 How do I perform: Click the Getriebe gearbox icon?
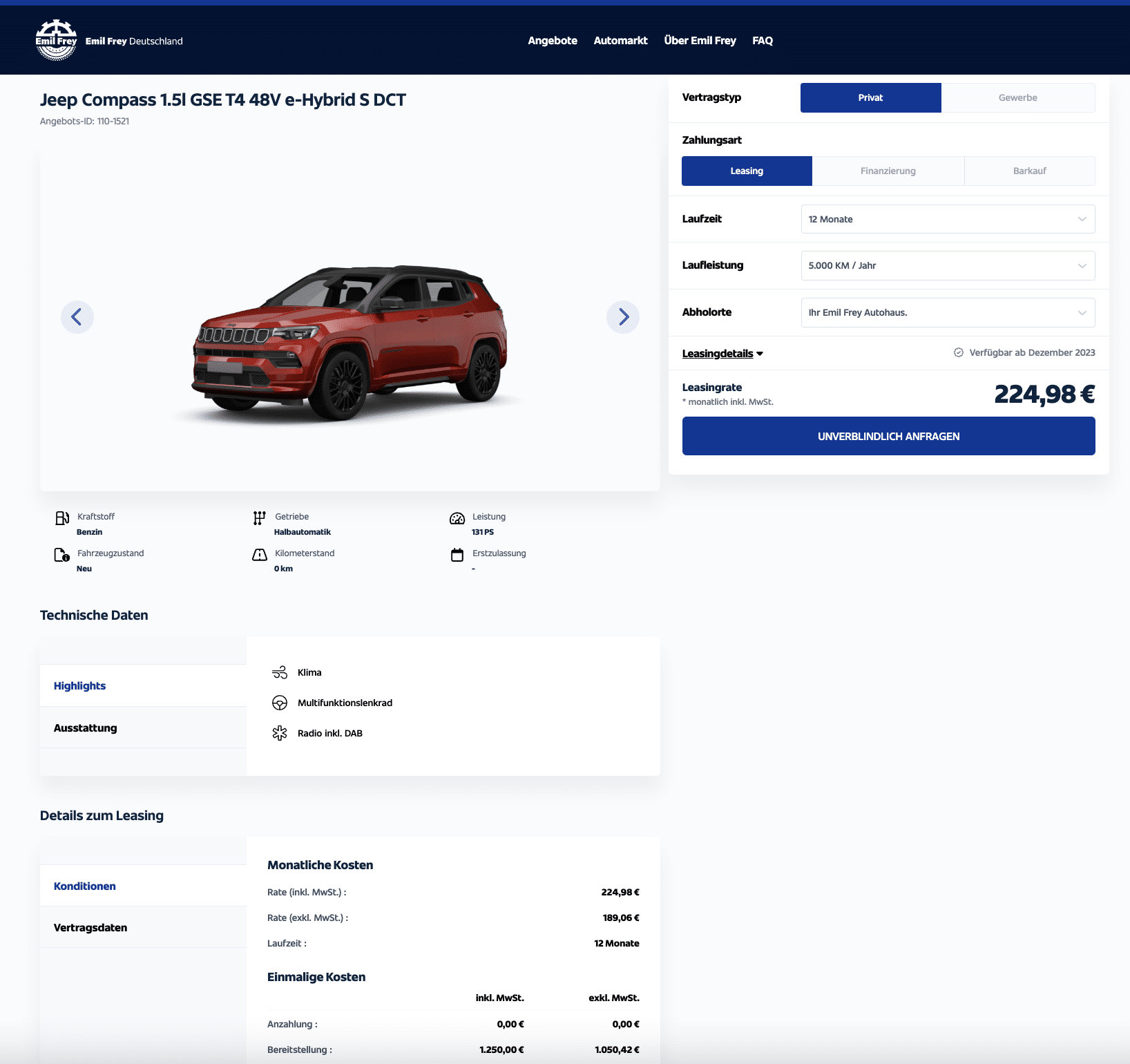click(260, 518)
